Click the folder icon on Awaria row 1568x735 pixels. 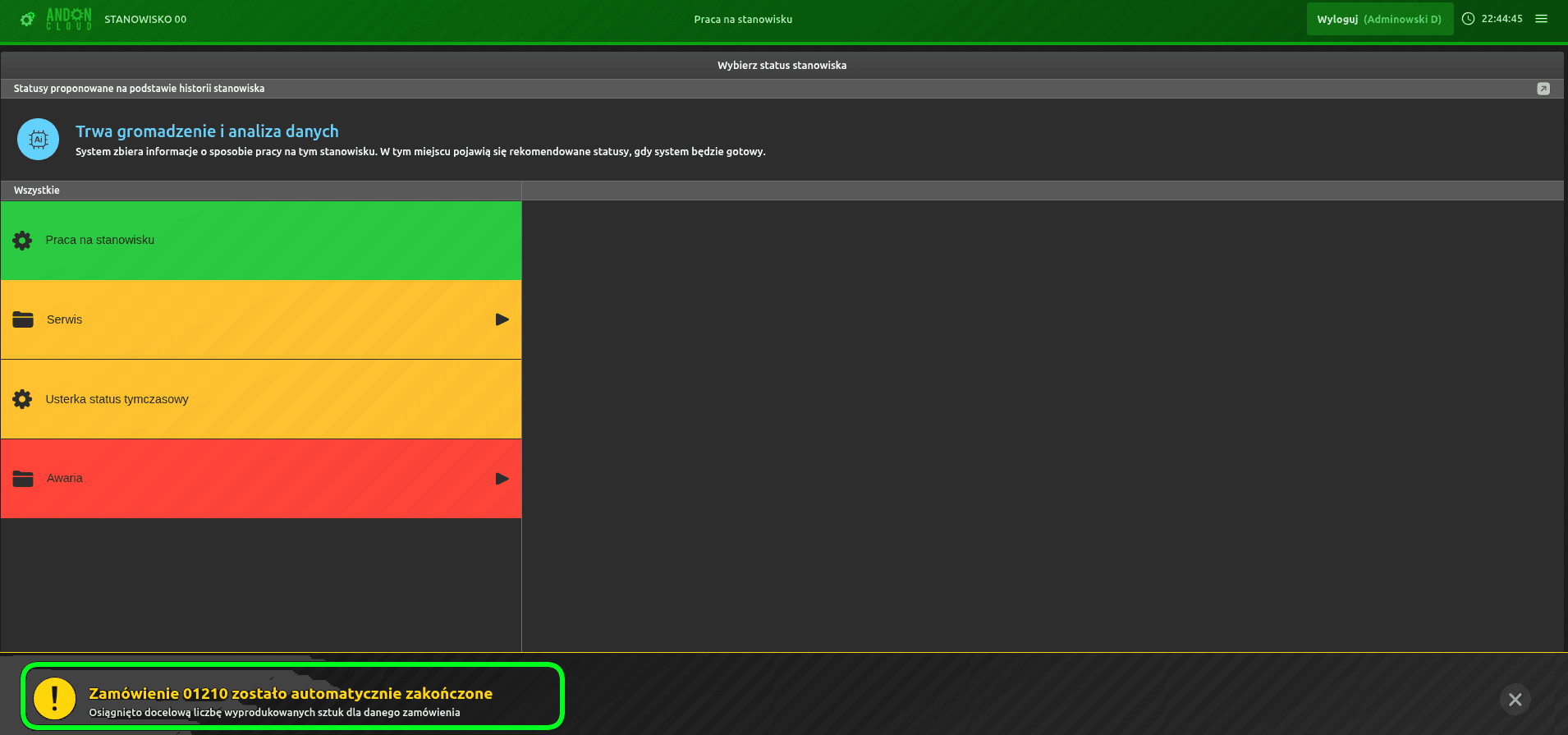[x=23, y=479]
